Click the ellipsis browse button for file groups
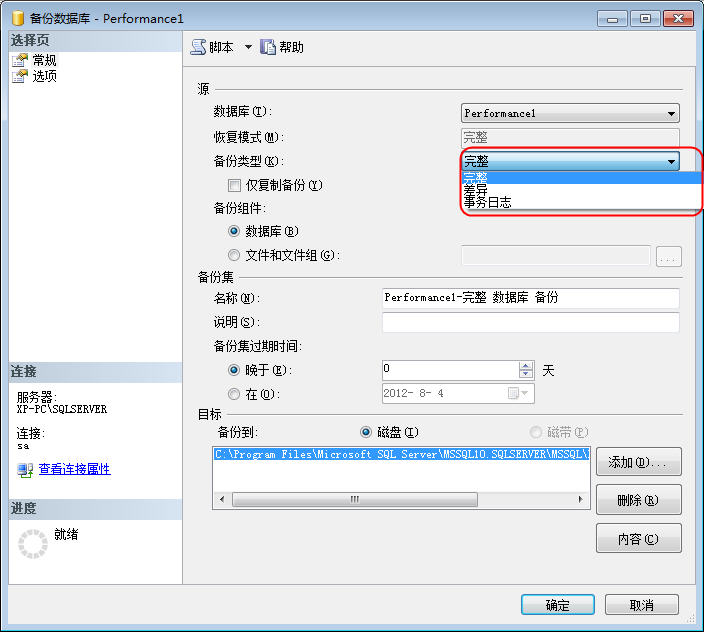This screenshot has width=704, height=632. [x=669, y=256]
